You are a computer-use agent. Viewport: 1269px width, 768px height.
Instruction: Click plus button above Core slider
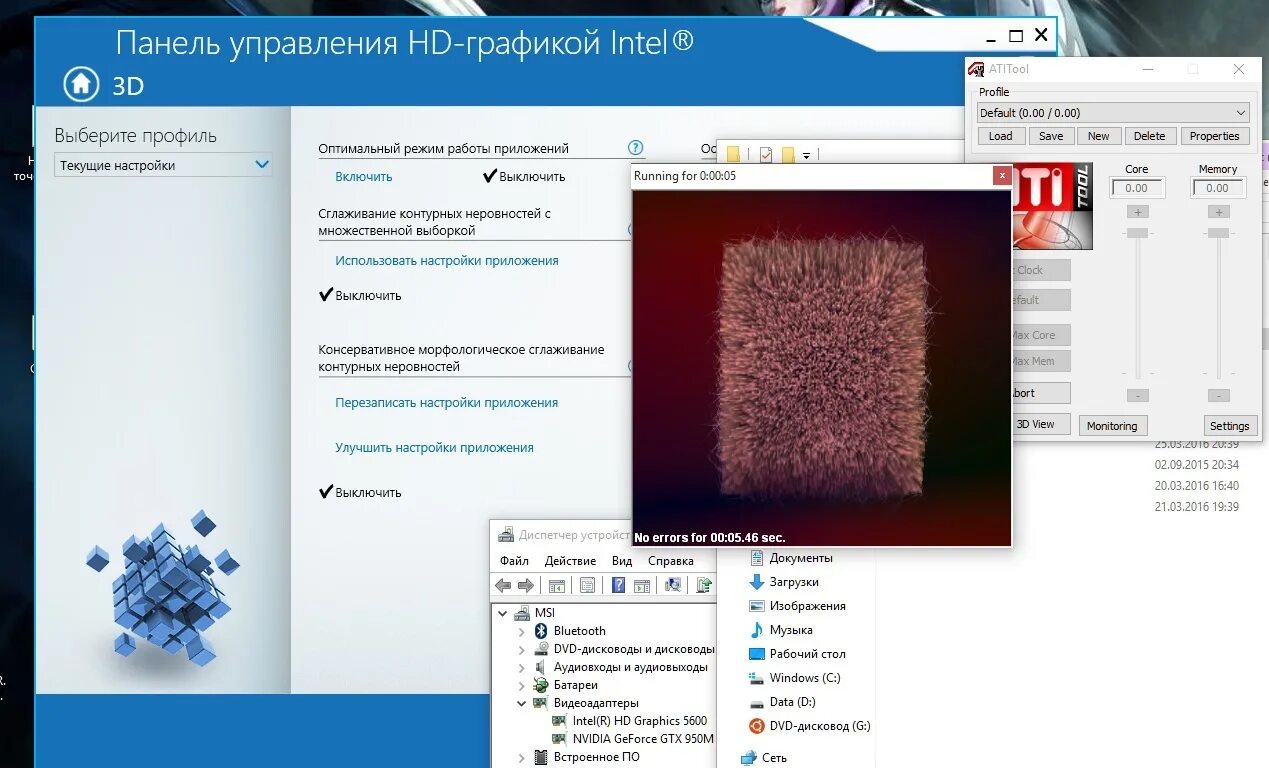(x=1137, y=212)
